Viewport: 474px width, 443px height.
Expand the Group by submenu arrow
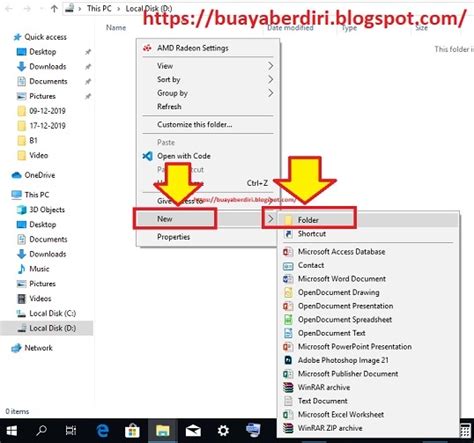(x=270, y=93)
